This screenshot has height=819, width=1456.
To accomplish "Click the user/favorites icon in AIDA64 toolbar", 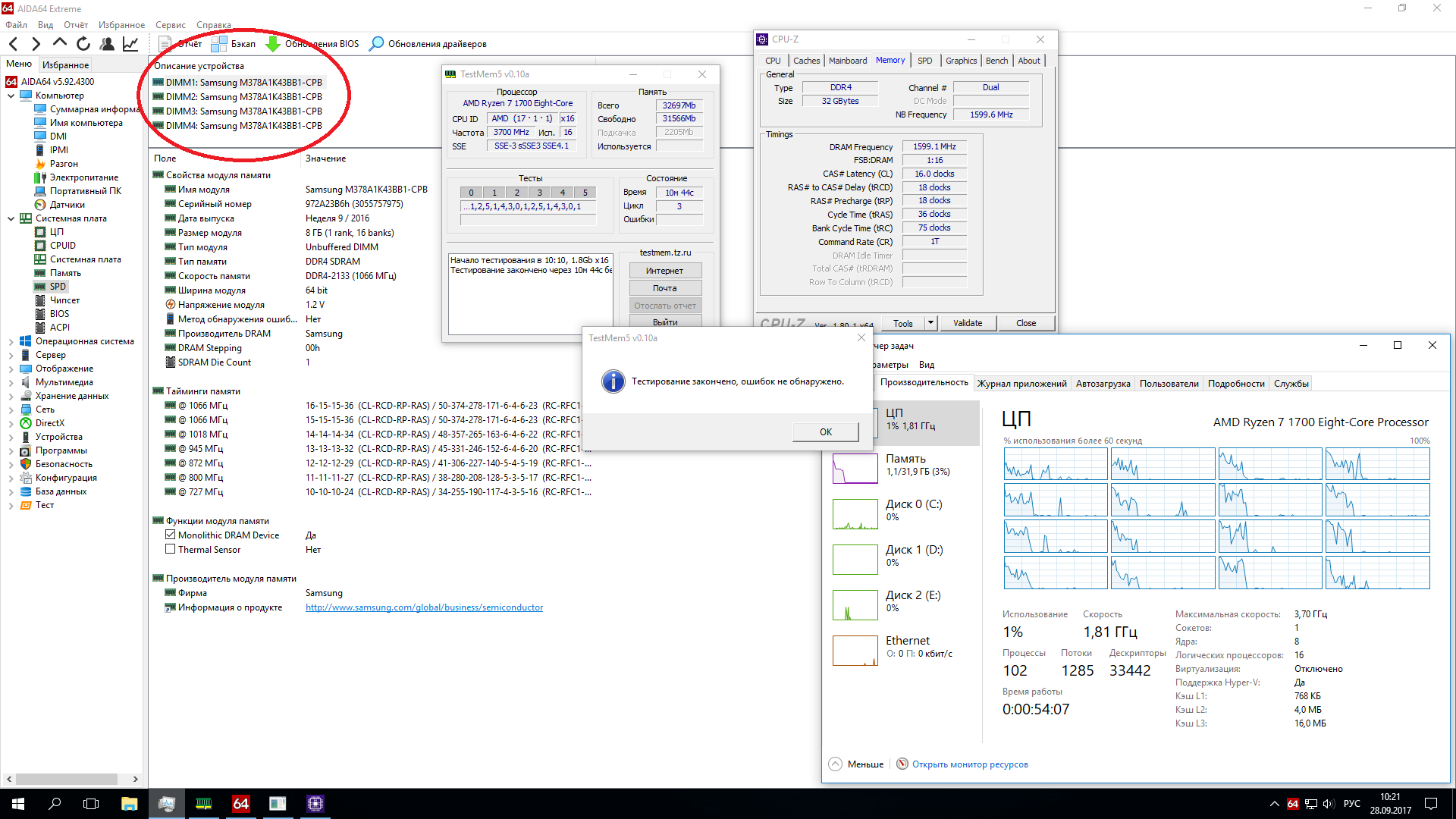I will pos(107,44).
